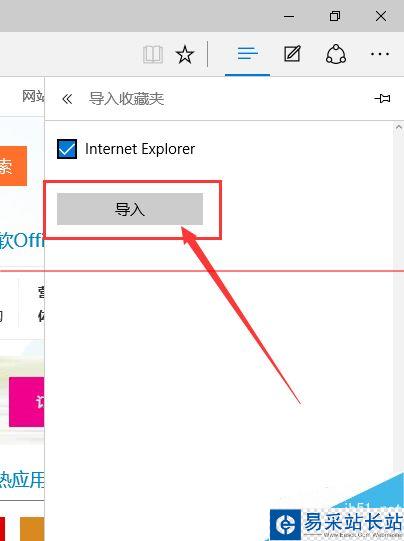Image resolution: width=404 pixels, height=541 pixels.
Task: Start a Web Note with pen icon
Action: click(x=292, y=54)
